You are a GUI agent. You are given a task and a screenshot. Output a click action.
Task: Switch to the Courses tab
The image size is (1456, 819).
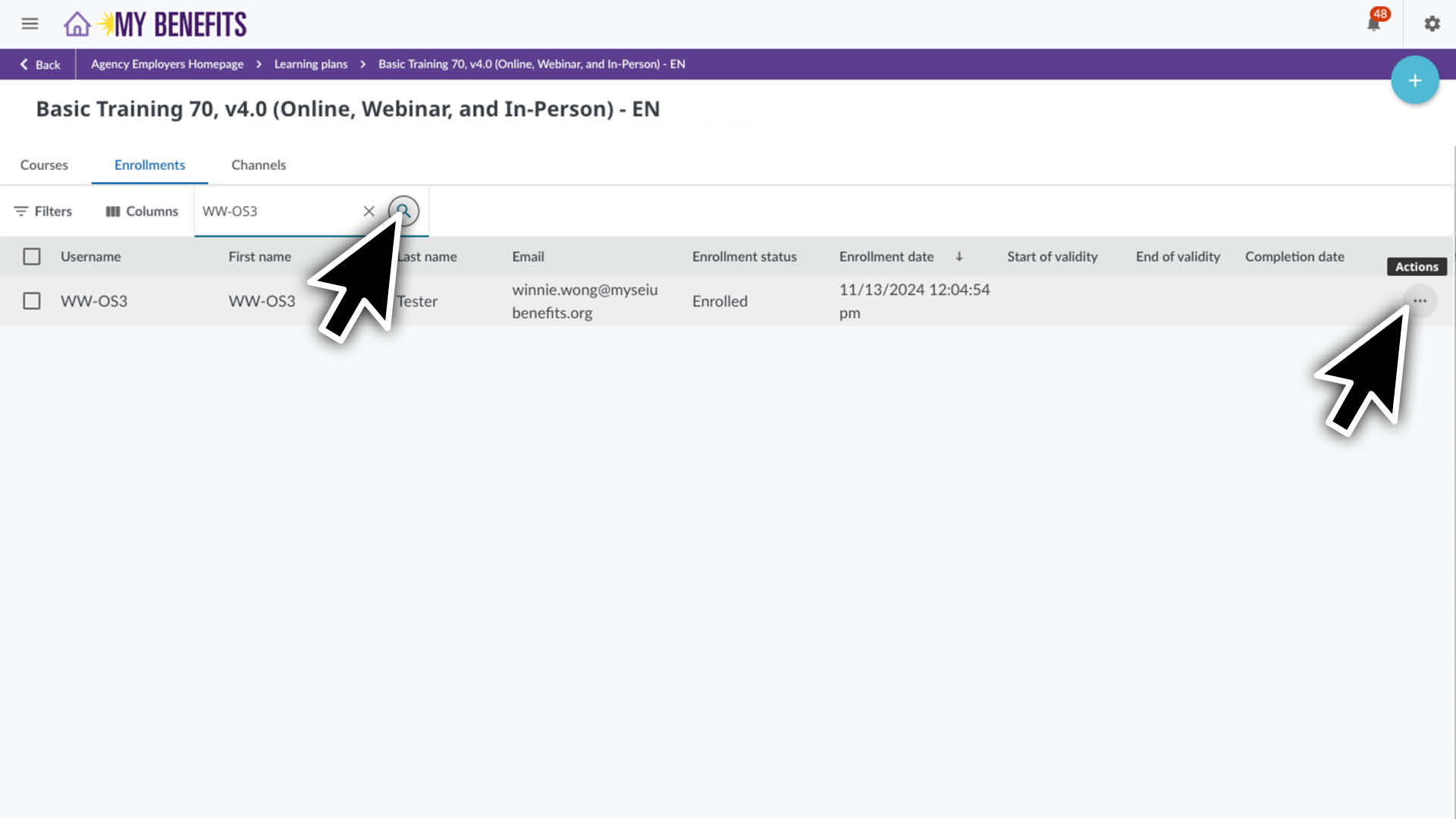pyautogui.click(x=44, y=165)
